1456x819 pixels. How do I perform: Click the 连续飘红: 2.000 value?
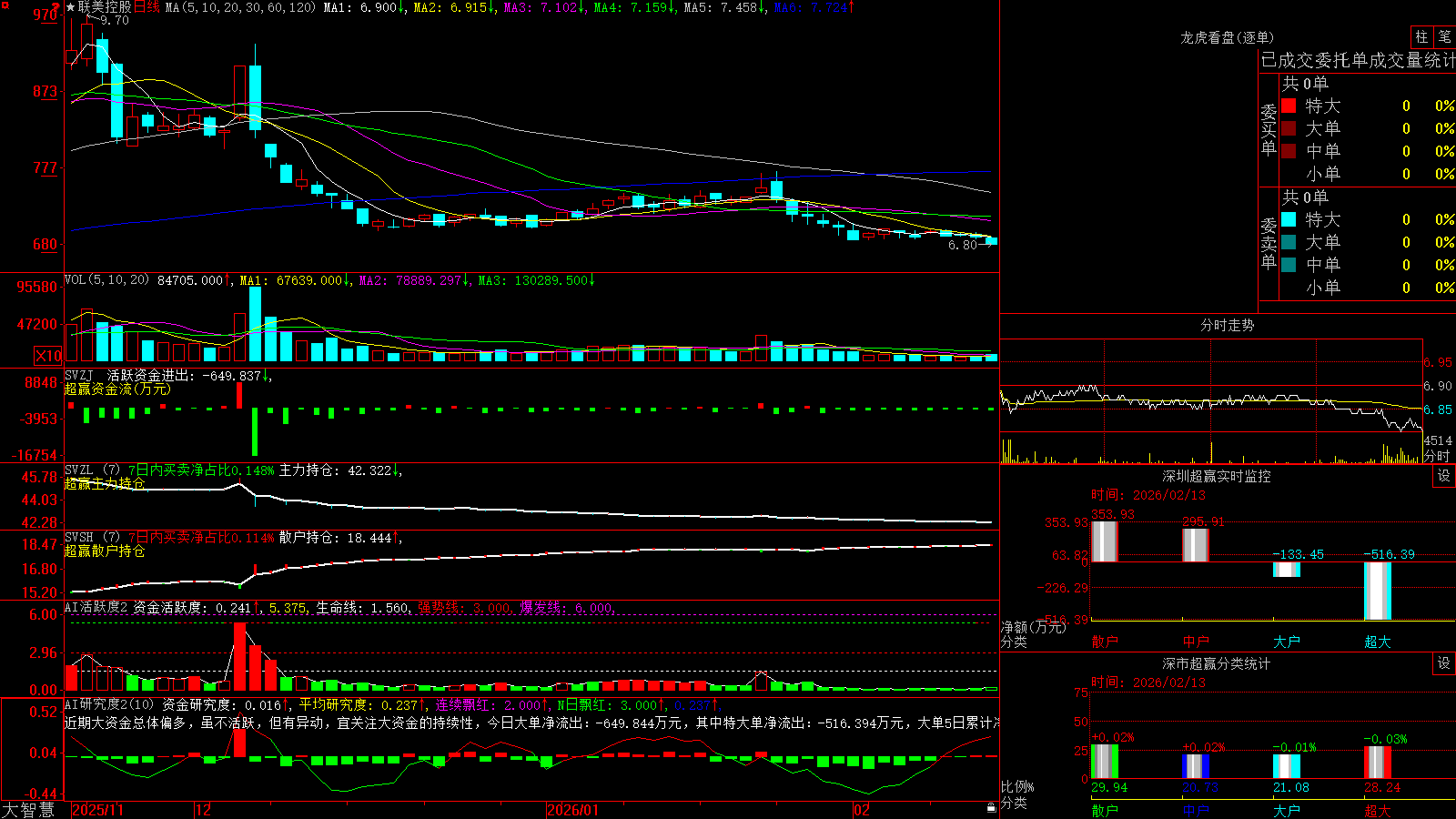[x=490, y=704]
